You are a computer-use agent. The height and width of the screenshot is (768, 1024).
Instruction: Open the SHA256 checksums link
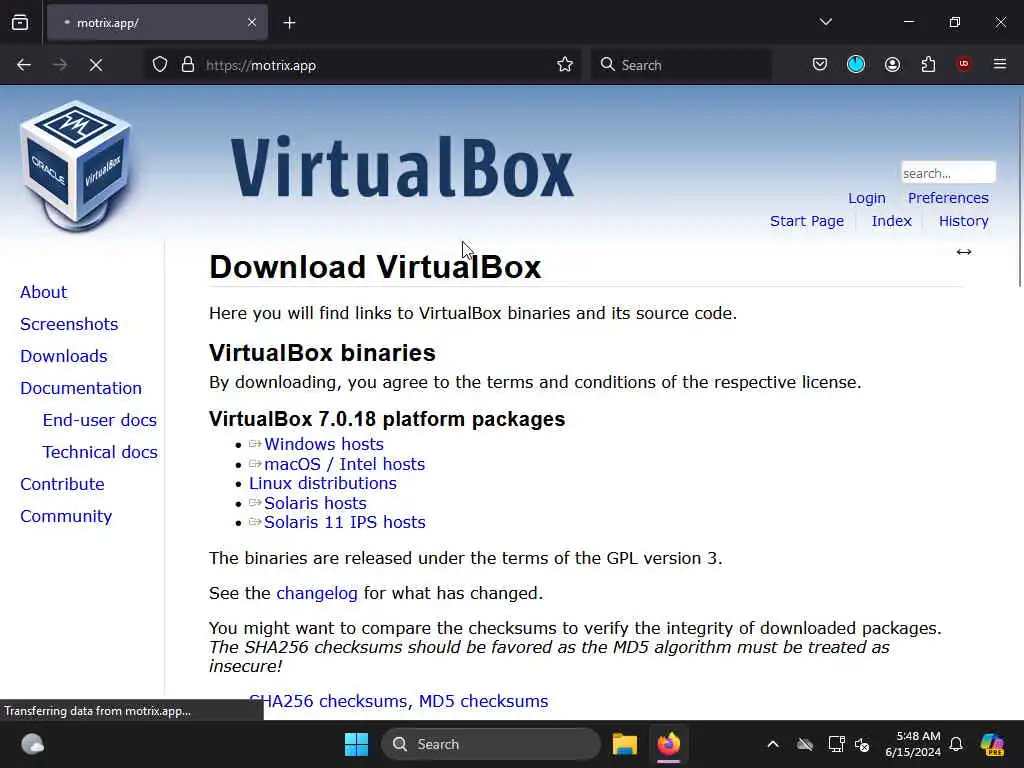coord(328,701)
